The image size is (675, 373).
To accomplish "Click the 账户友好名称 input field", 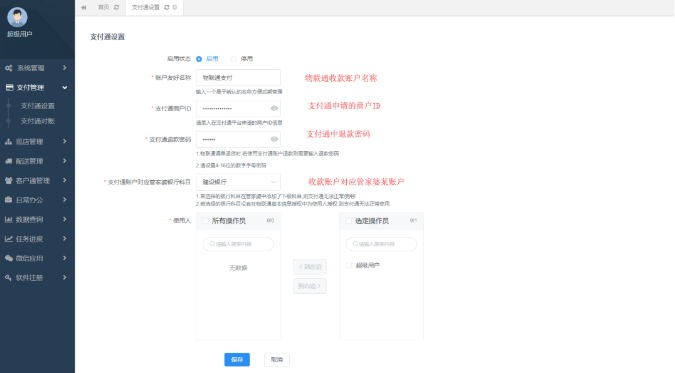I will (238, 78).
